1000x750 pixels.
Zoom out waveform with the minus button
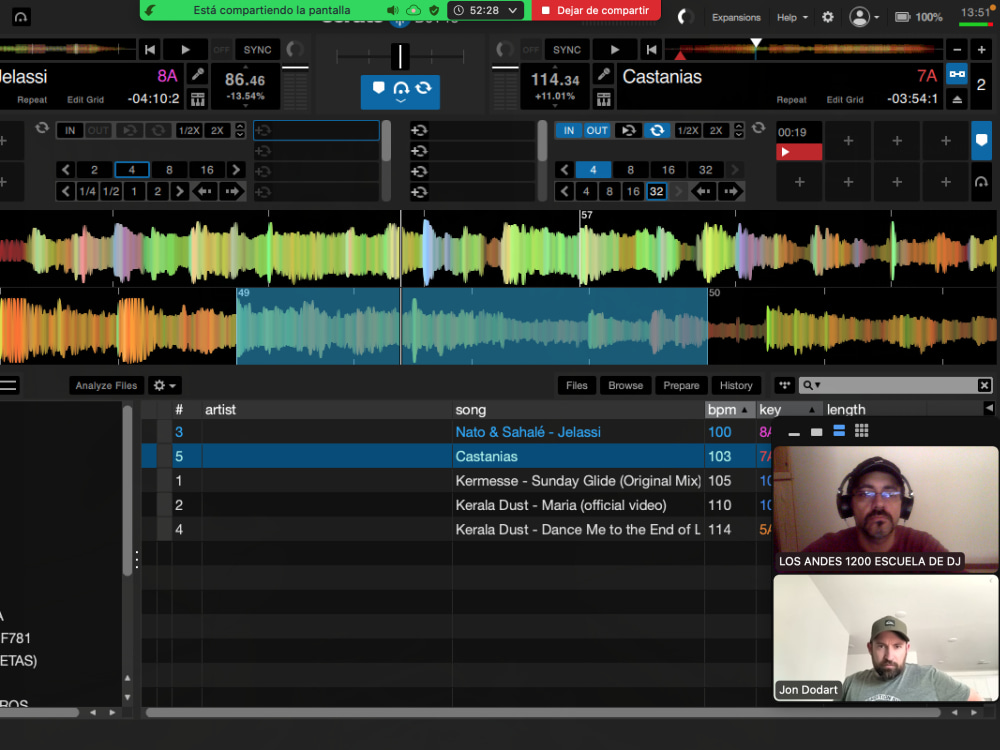(x=957, y=50)
